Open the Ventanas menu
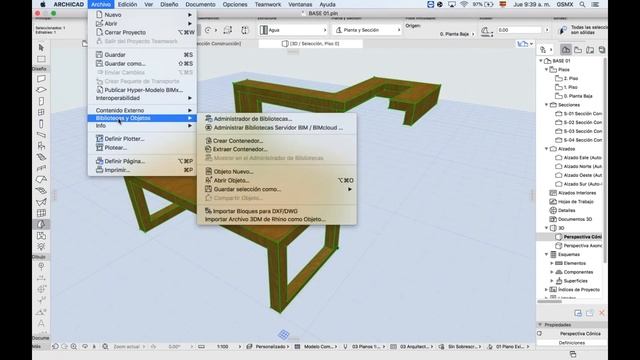Screen dimensions: 640x360 pos(300,4)
